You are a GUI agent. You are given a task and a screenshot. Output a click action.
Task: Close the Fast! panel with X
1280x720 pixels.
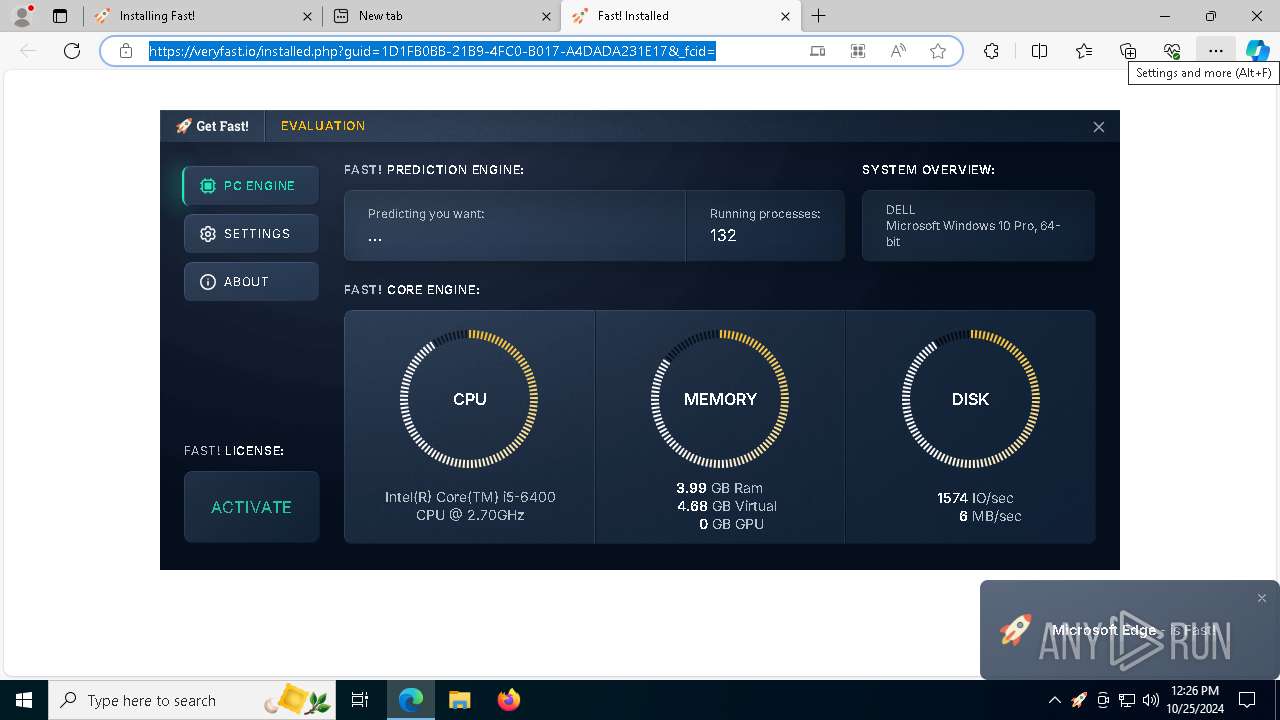1098,127
